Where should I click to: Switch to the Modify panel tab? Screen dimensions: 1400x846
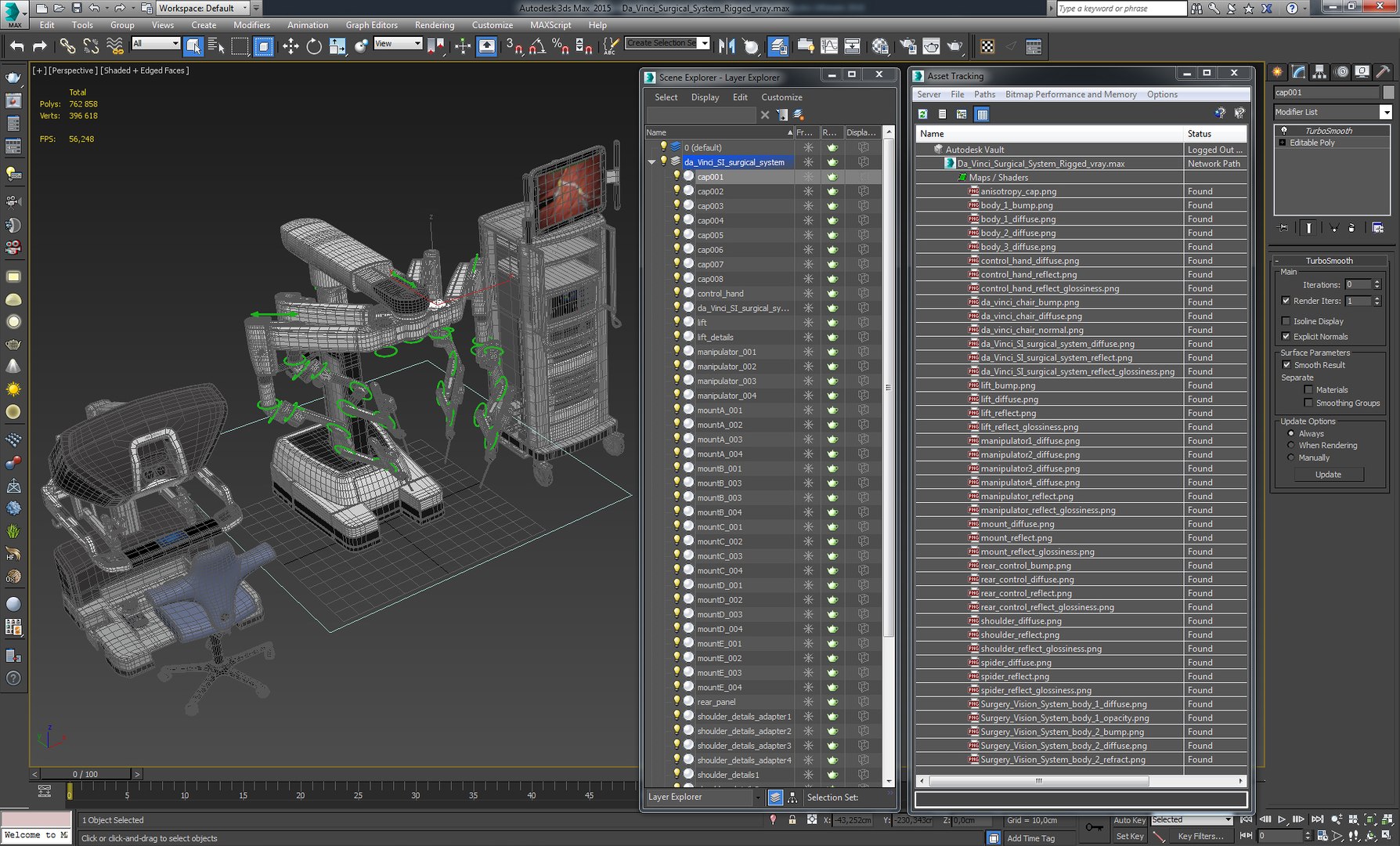click(x=1299, y=71)
